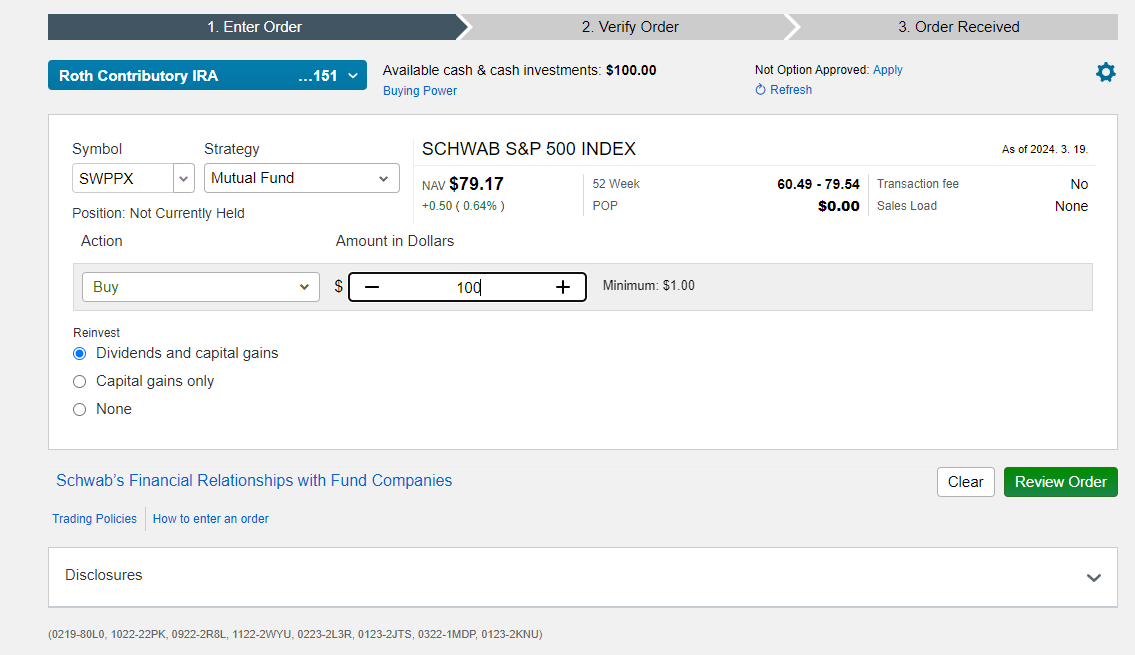Image resolution: width=1135 pixels, height=655 pixels.
Task: Click the Minimum: $1.00 text
Action: 649,286
